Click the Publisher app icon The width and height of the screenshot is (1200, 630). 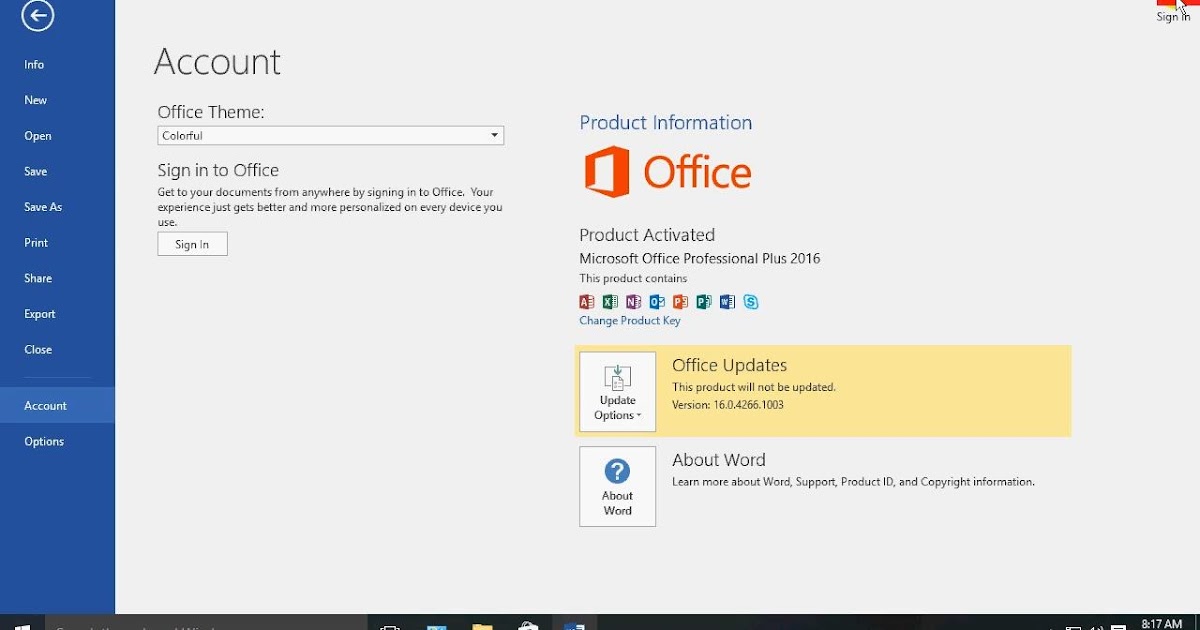coord(704,302)
